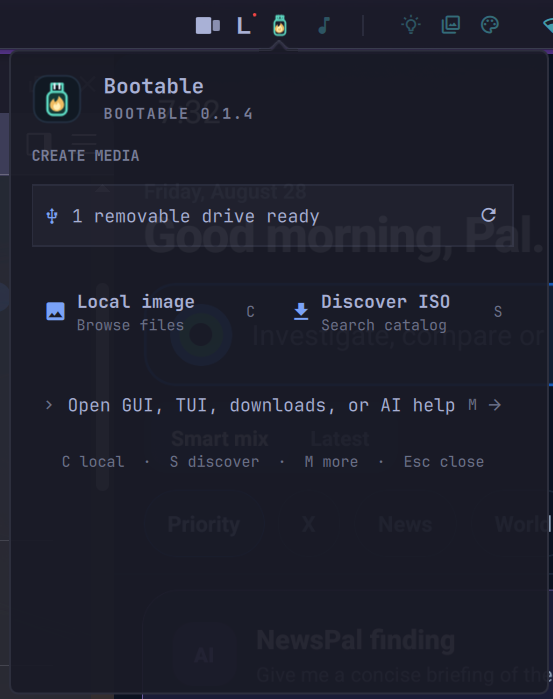
Task: Click the download icon next to Discover ISO
Action: 301,312
